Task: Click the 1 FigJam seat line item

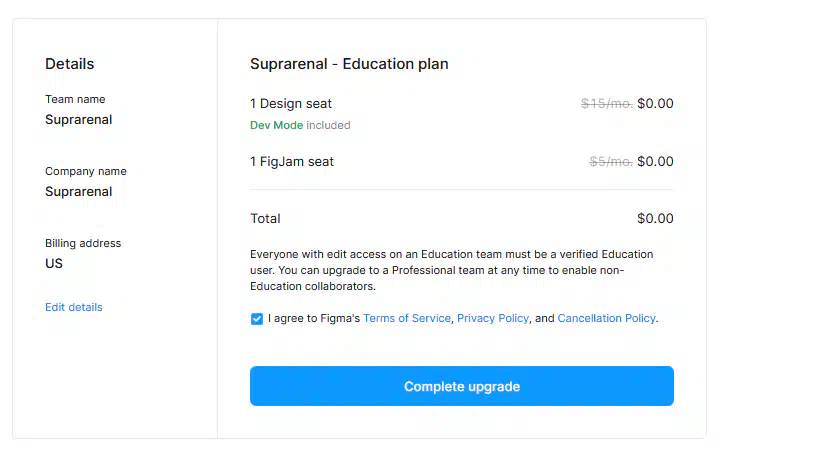Action: [292, 162]
